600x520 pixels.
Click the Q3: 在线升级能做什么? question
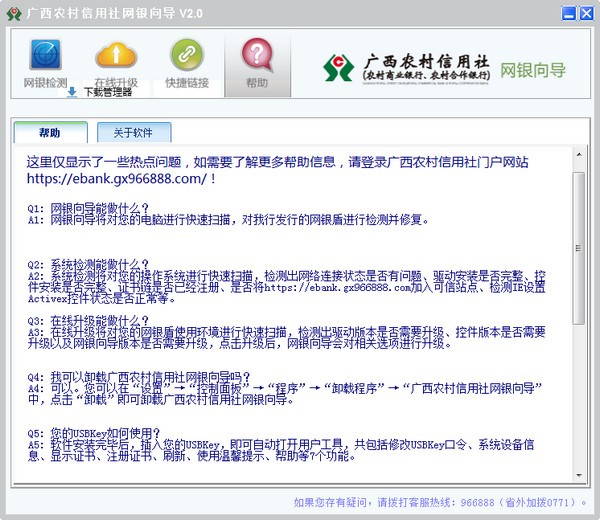point(88,320)
